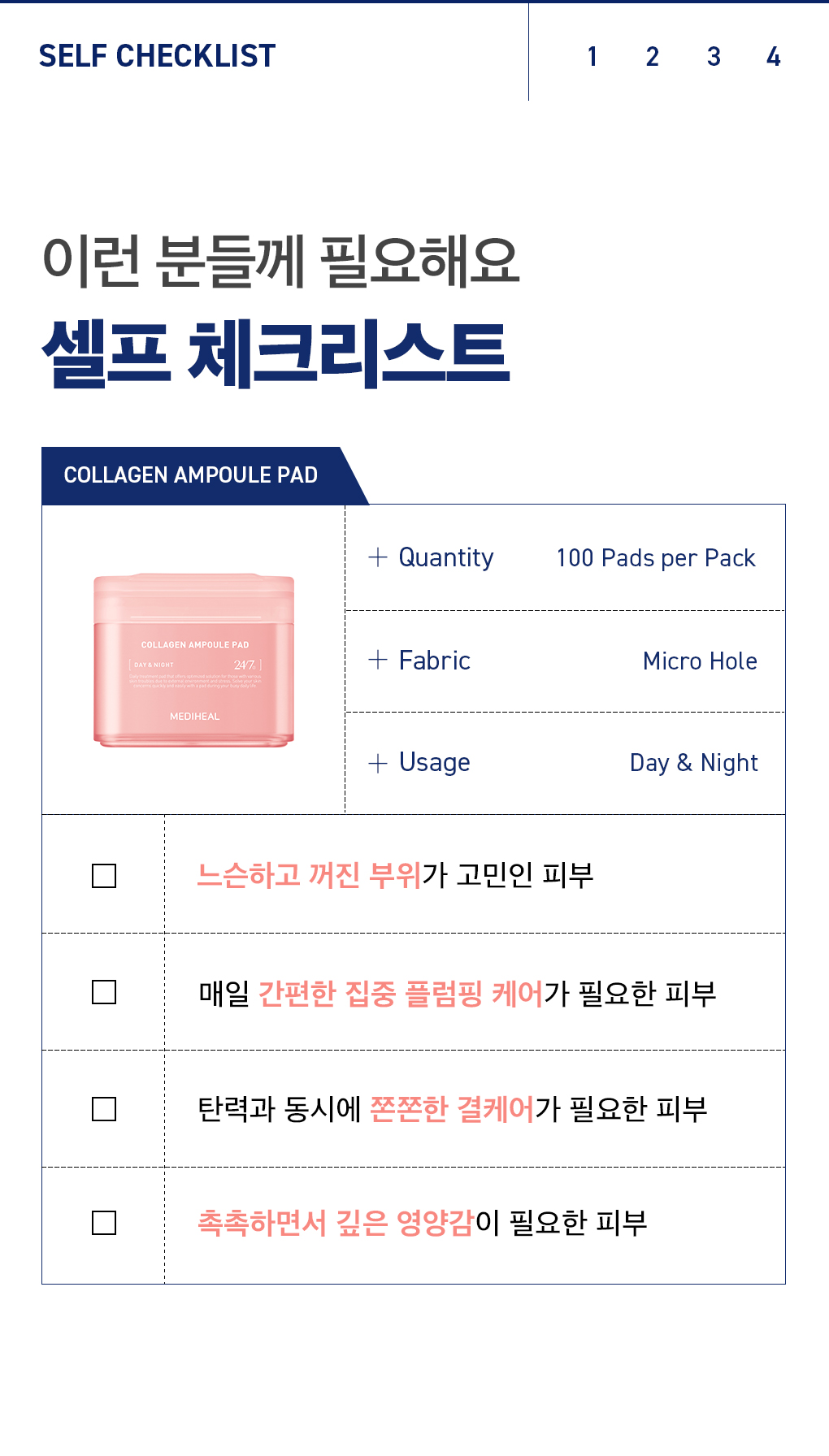Go to page 2
The height and width of the screenshot is (1456, 829).
[x=652, y=57]
